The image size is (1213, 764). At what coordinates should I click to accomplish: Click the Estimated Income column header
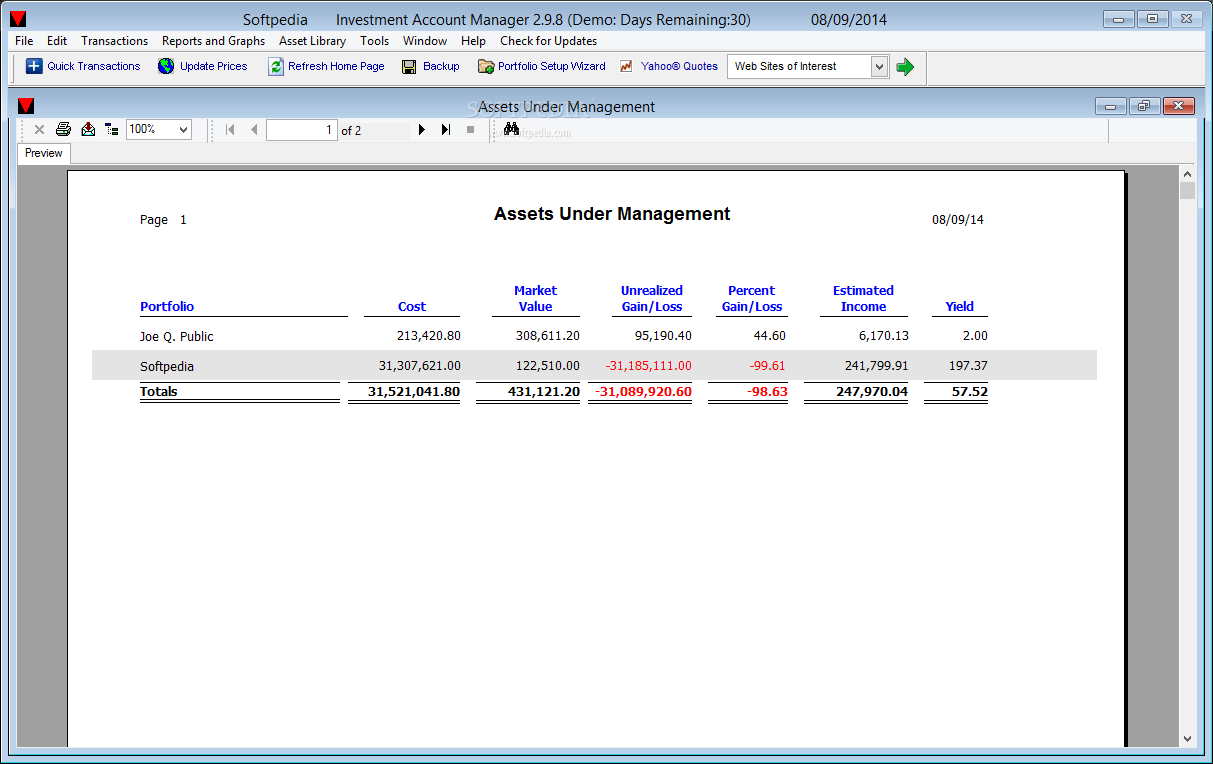coord(863,299)
